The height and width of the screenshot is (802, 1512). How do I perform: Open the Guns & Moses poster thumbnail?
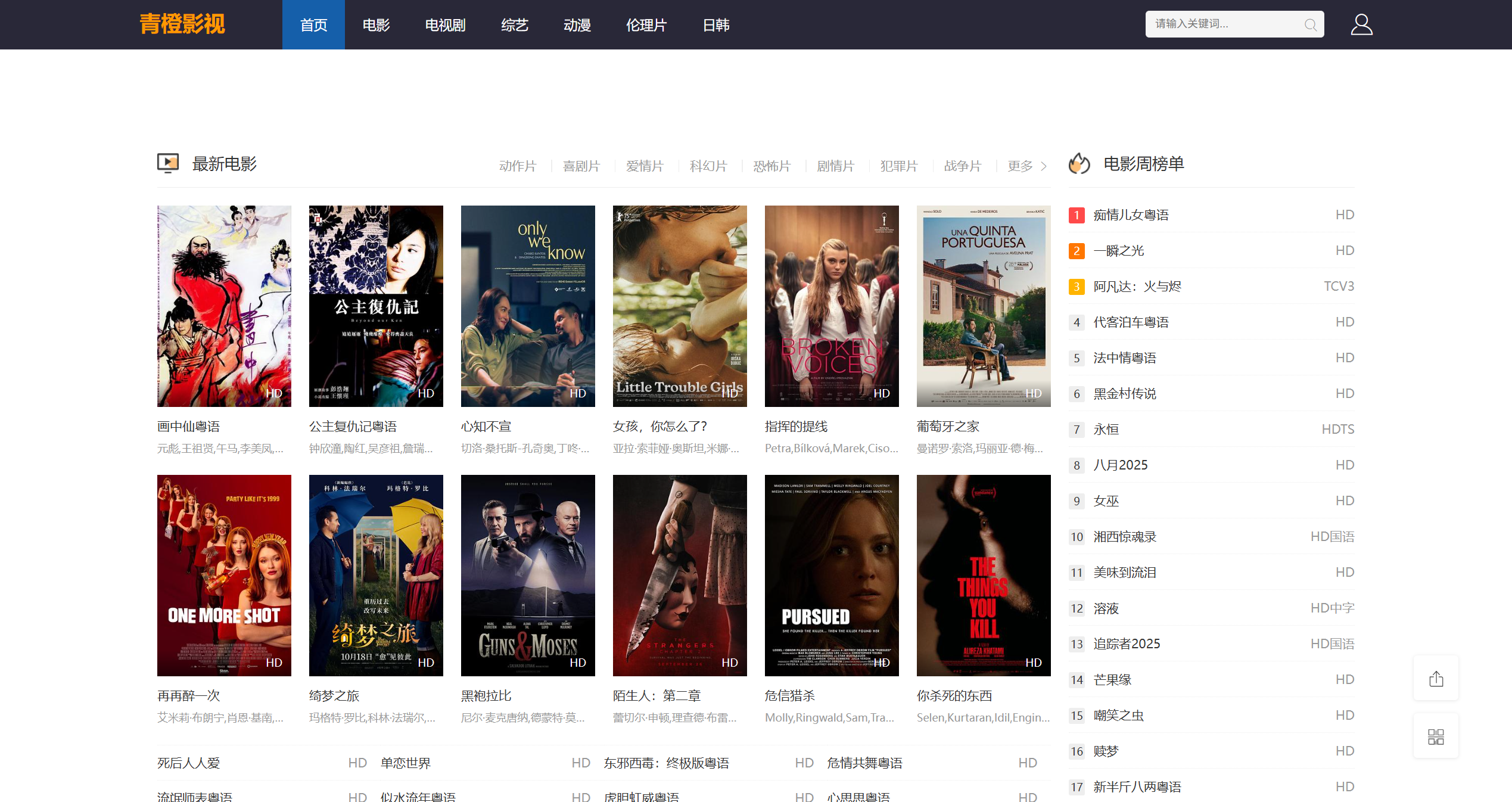[528, 575]
